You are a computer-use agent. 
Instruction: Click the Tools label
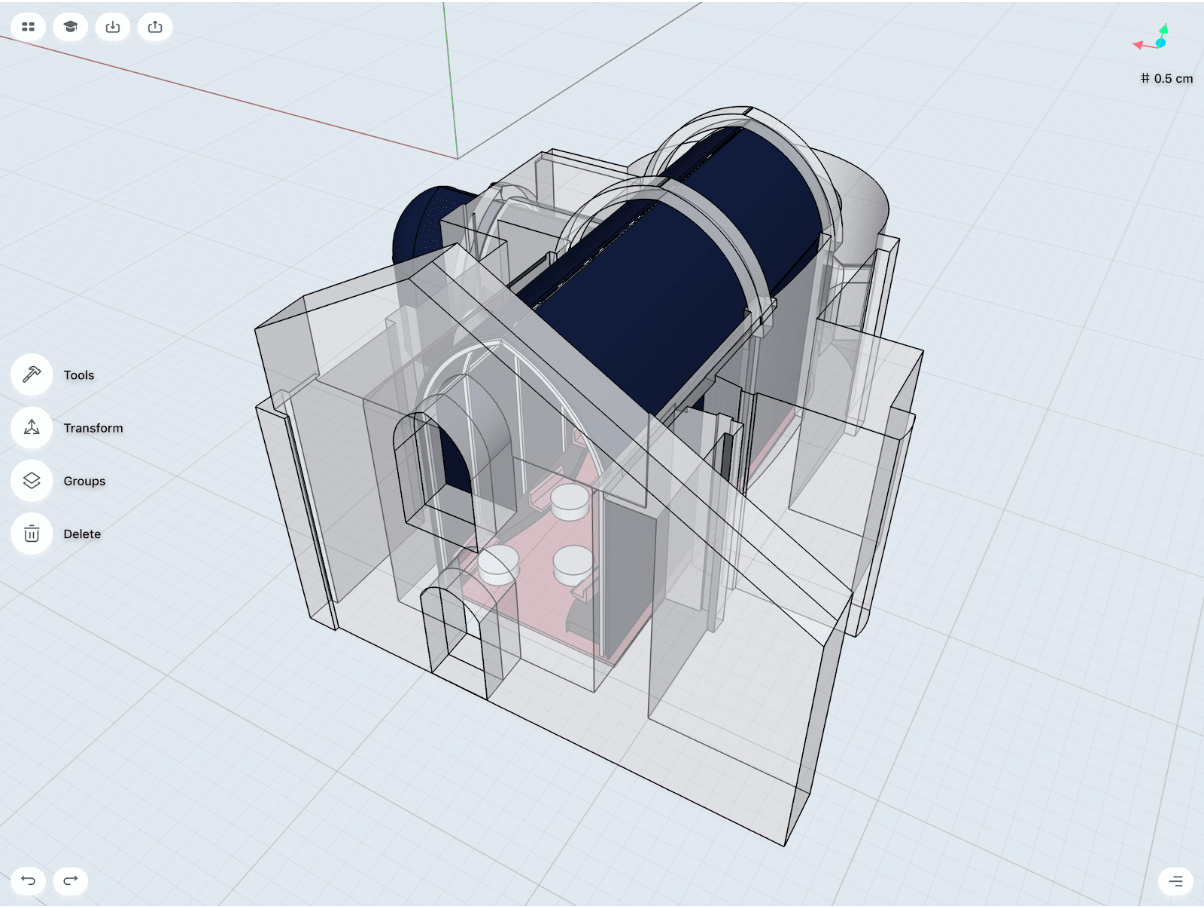click(x=79, y=375)
